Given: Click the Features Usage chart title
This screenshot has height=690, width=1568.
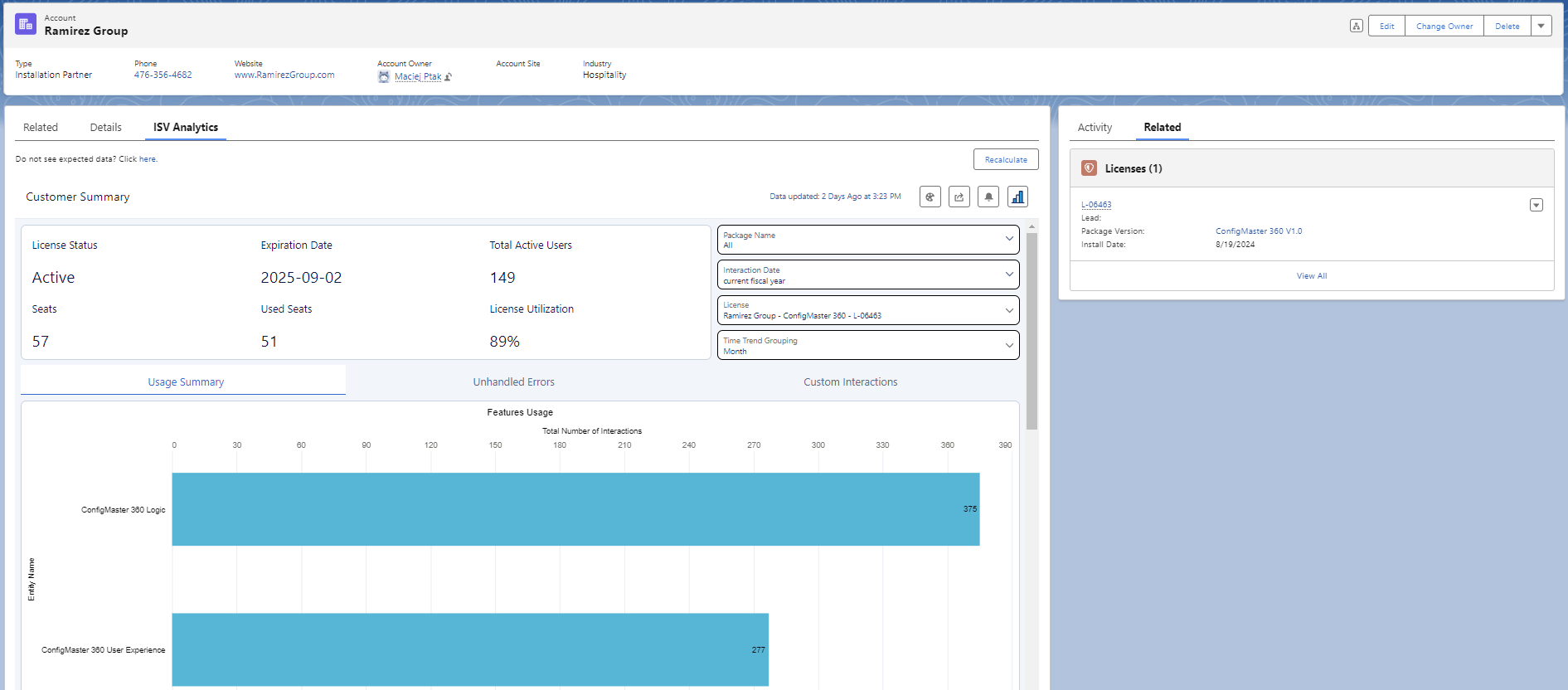Looking at the screenshot, I should click(520, 412).
